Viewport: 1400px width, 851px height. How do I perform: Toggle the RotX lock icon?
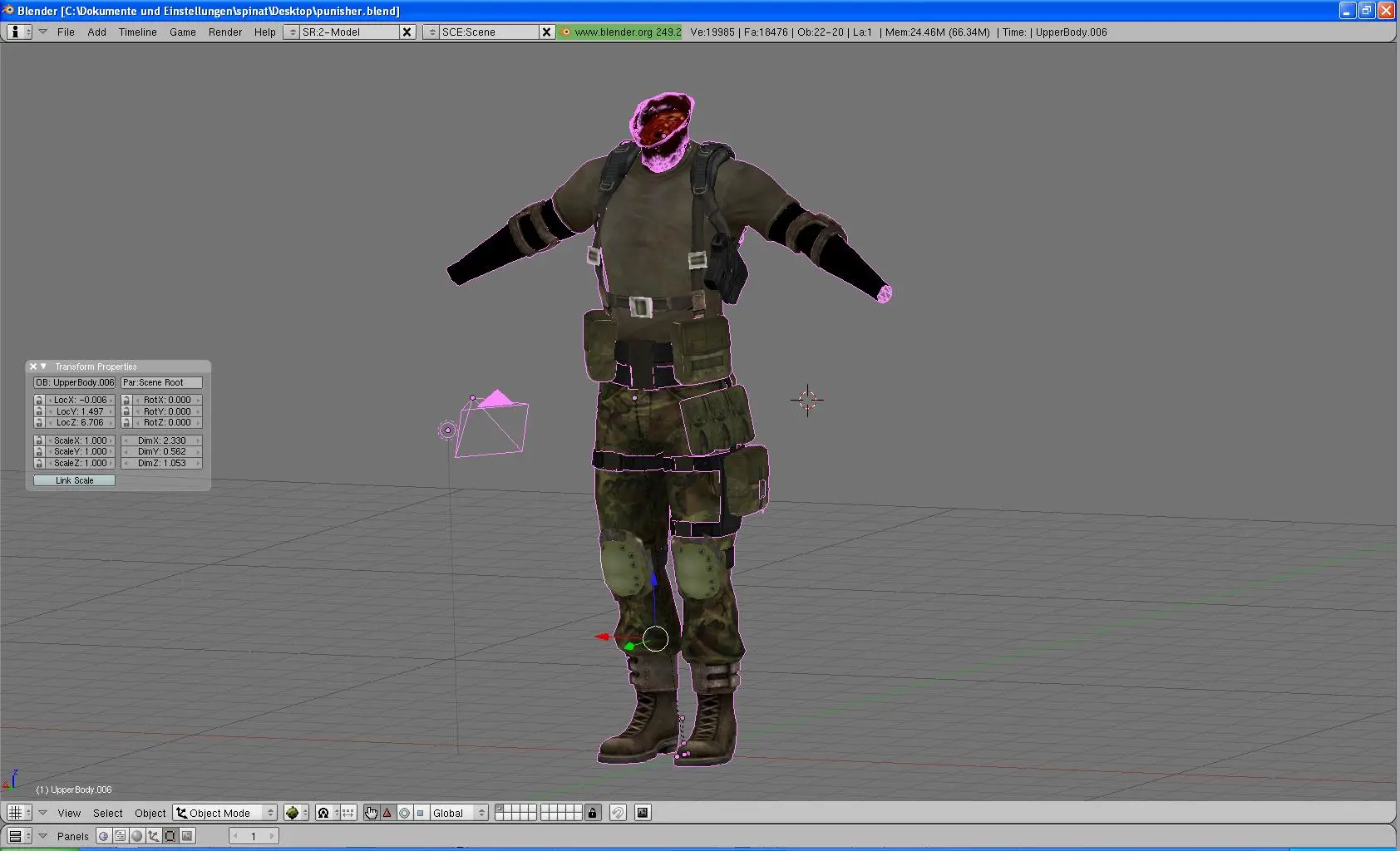(x=126, y=400)
